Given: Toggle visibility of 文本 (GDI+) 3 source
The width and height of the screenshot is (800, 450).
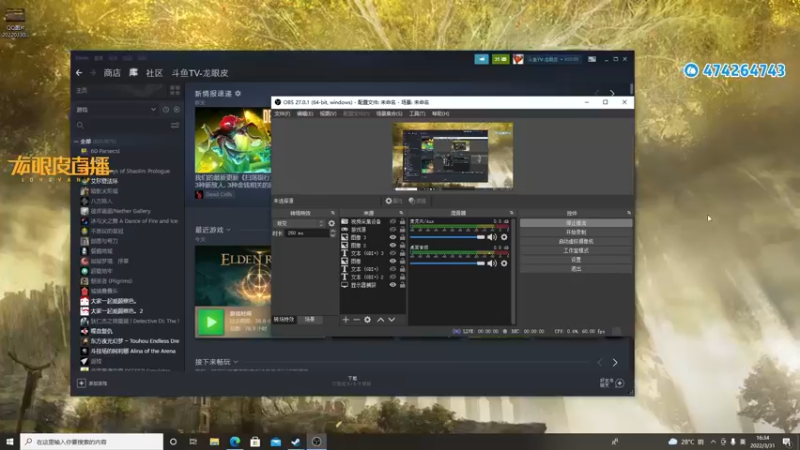Looking at the screenshot, I should click(393, 253).
